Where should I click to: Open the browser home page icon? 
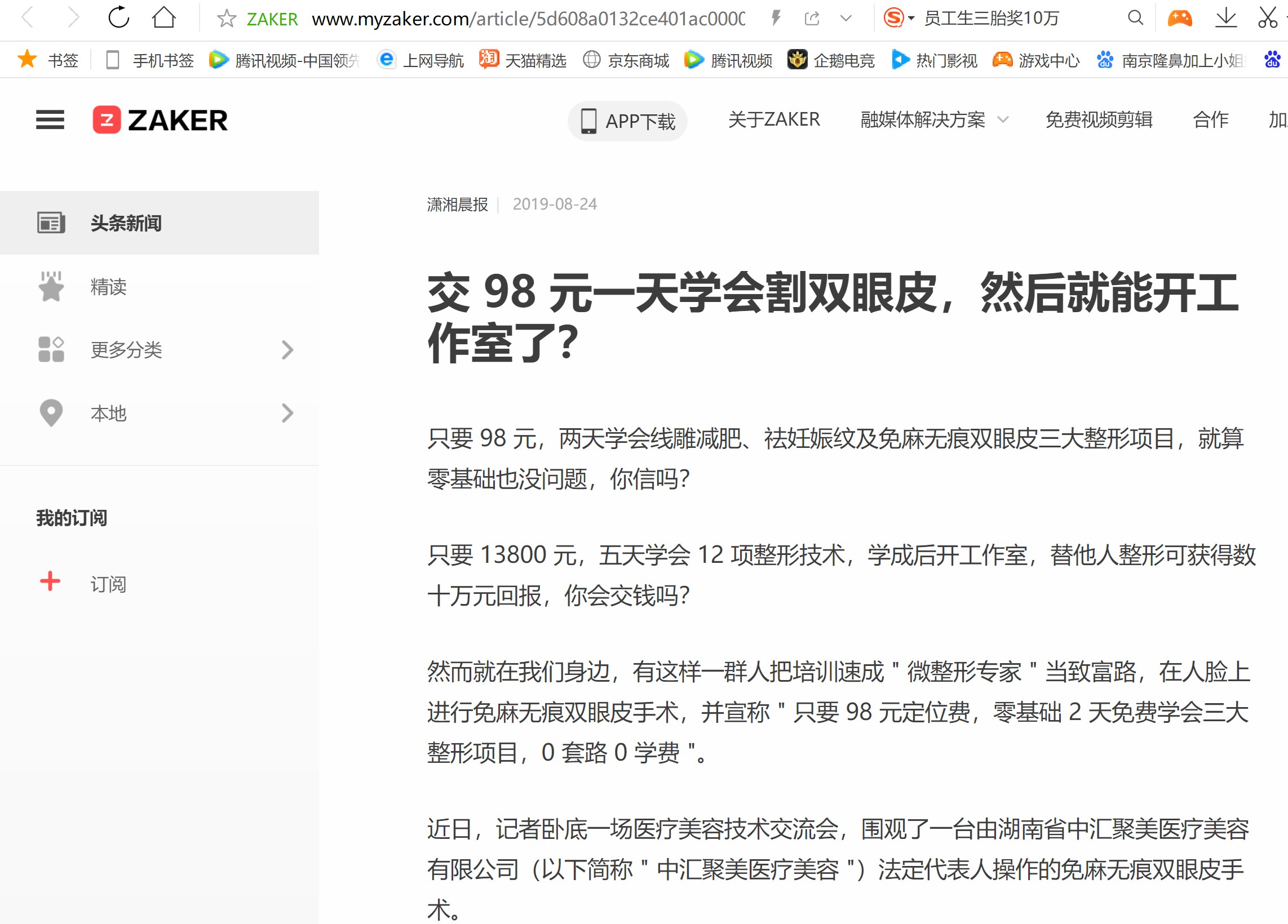[x=164, y=17]
